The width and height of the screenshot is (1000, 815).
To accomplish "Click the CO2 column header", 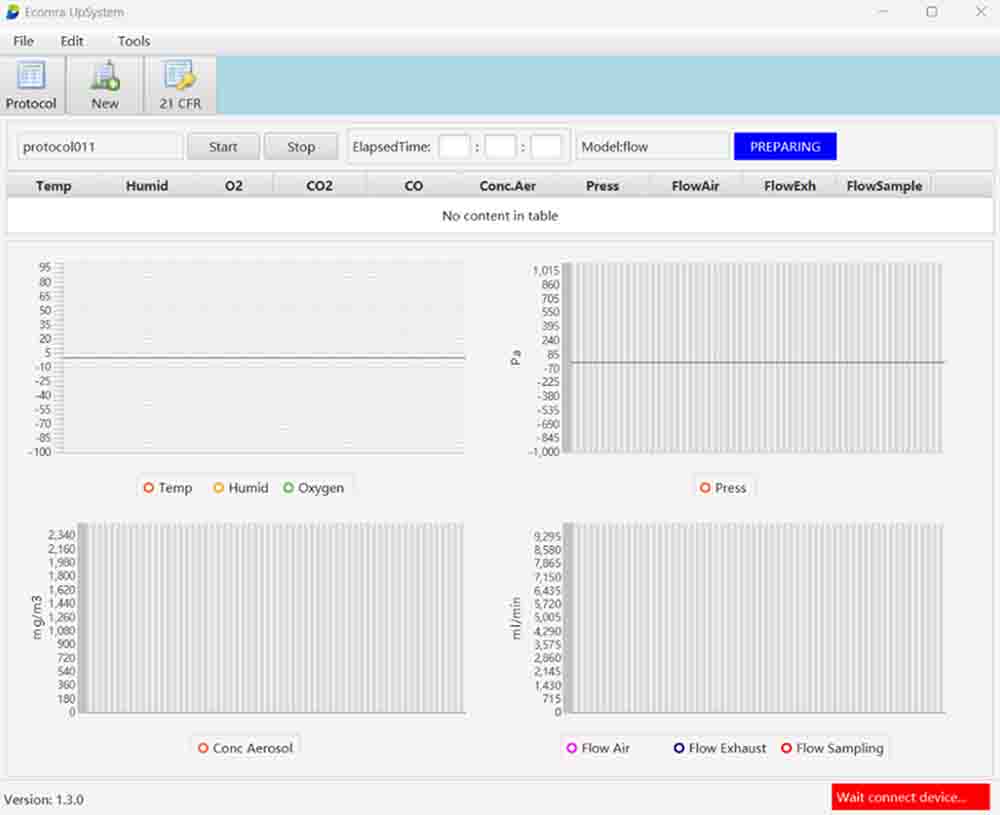I will pyautogui.click(x=320, y=186).
